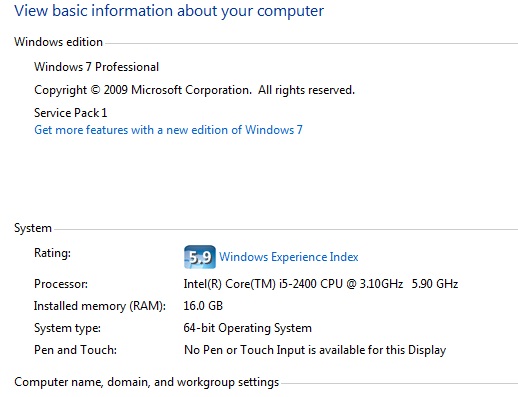Click Computer name, domain, and workgroup settings header

[x=147, y=382]
